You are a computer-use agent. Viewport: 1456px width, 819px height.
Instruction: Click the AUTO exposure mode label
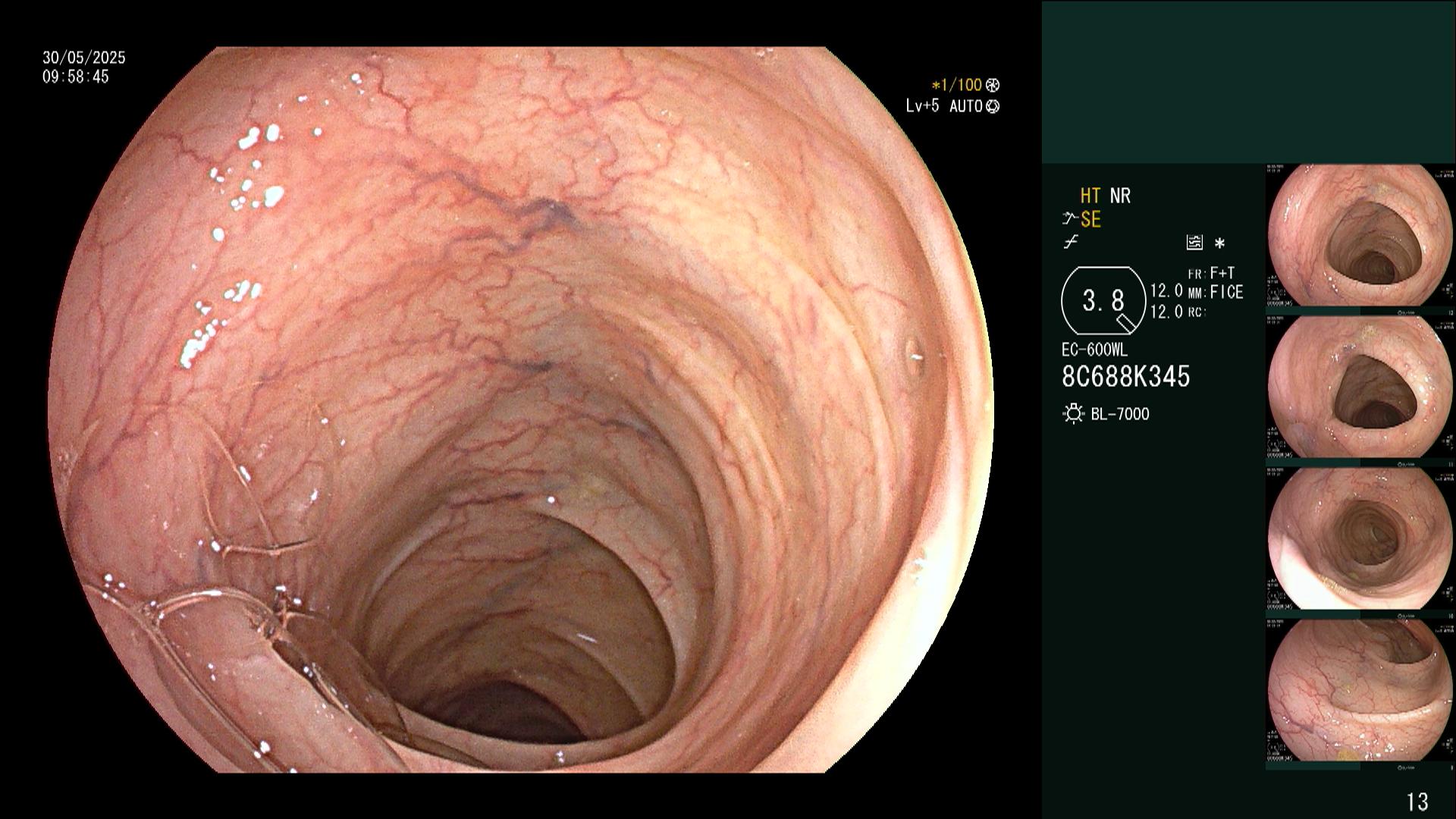coord(966,106)
